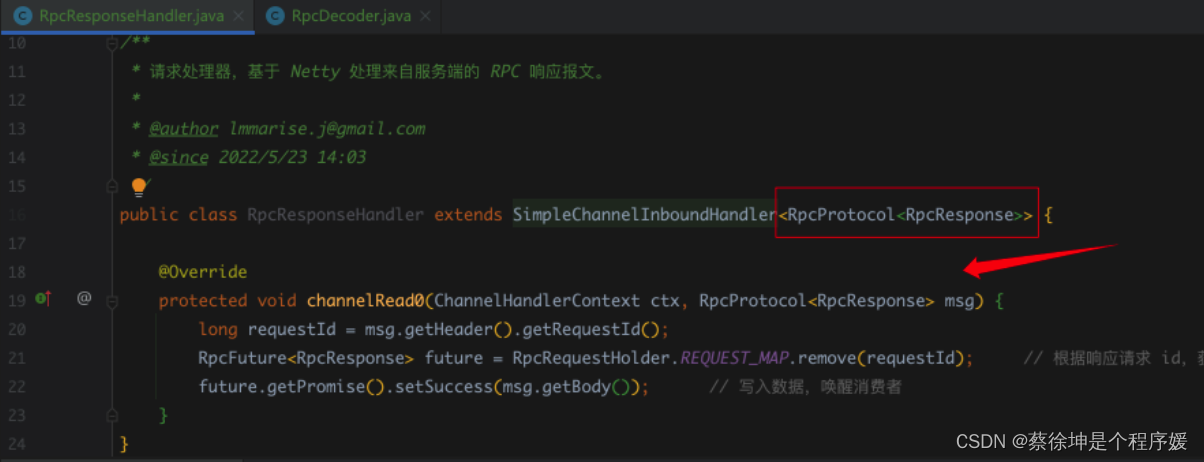Click the @ annotation gutter marker at line 19

[85, 299]
